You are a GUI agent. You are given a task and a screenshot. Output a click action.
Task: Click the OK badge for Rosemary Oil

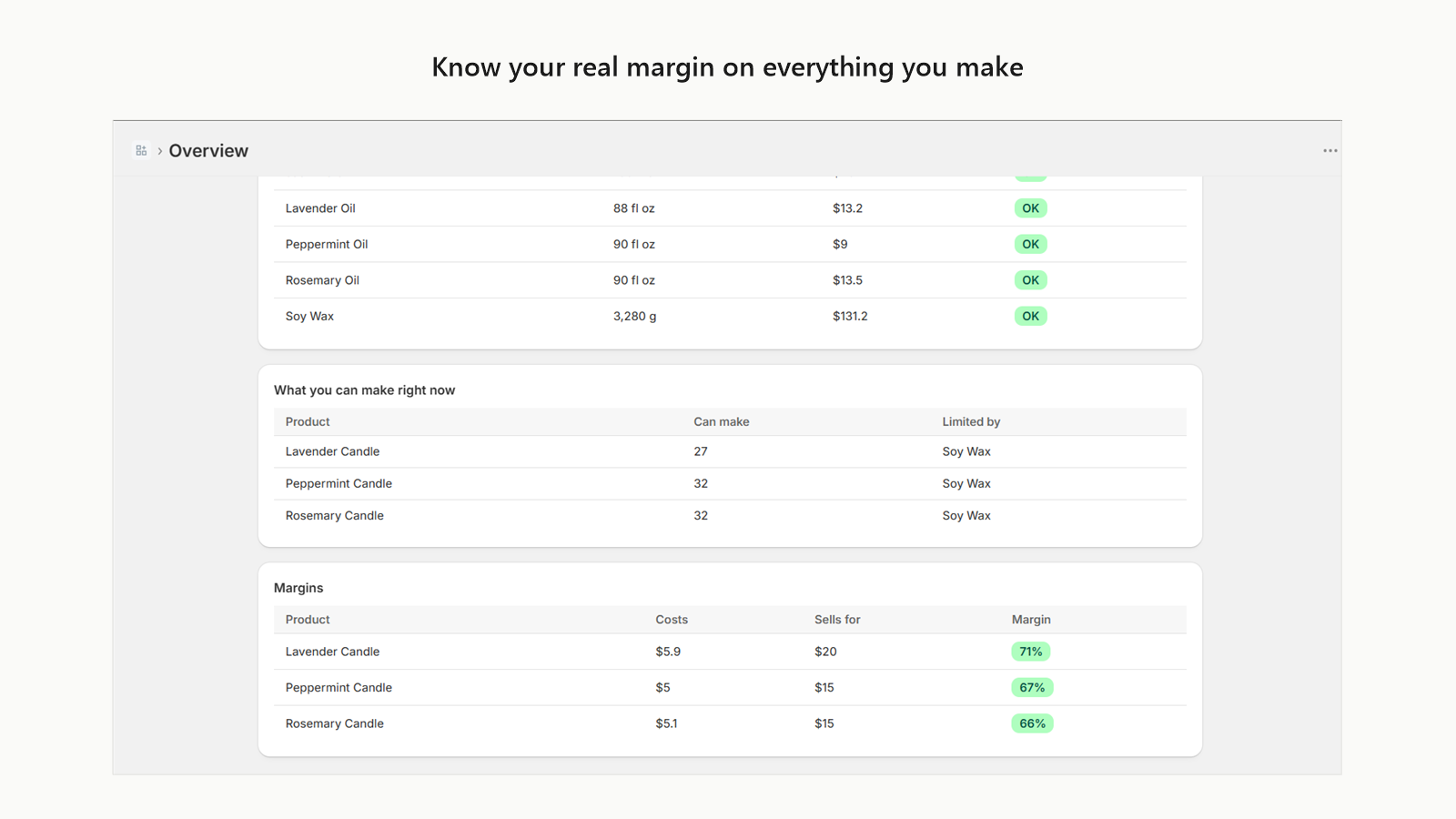[x=1030, y=280]
